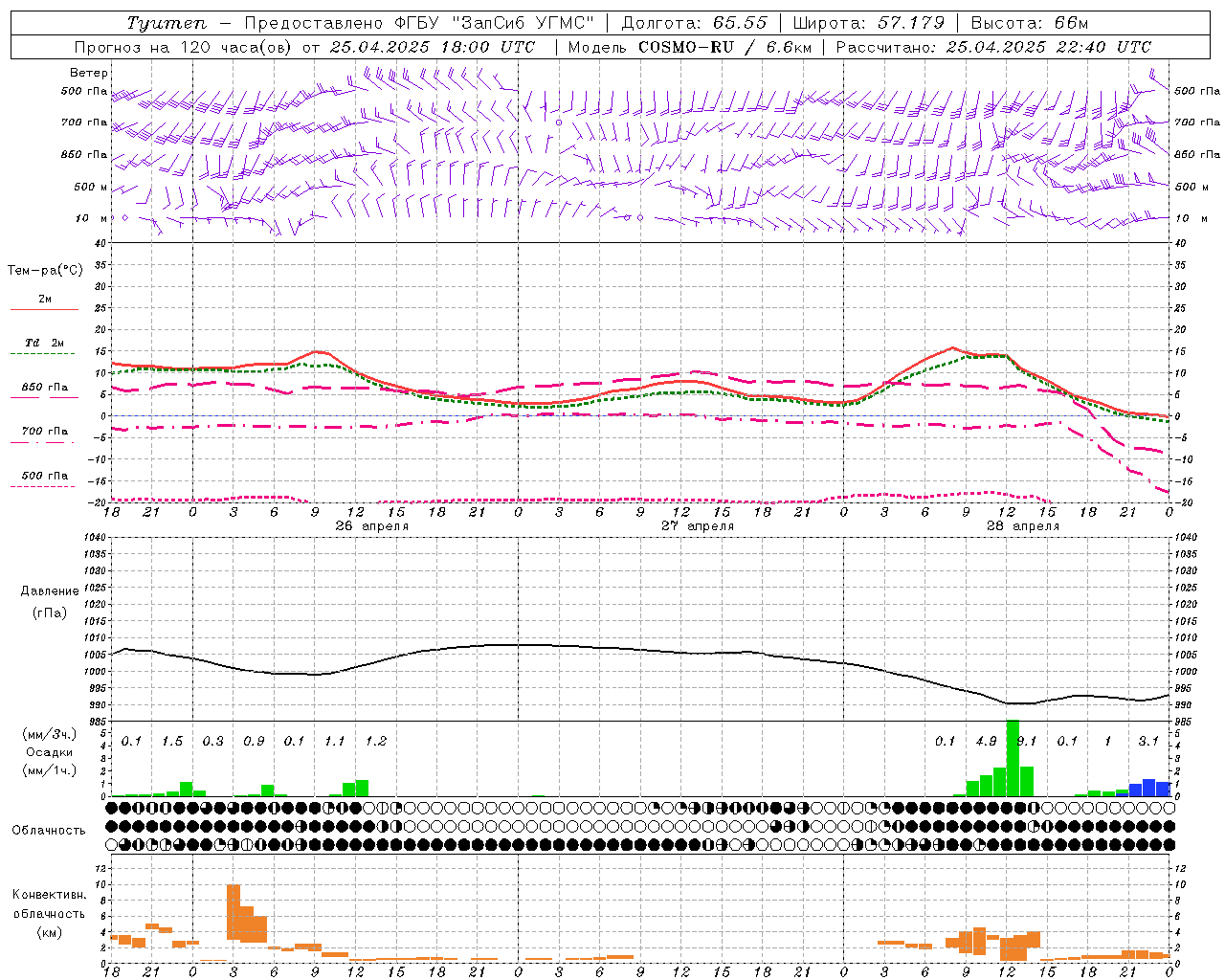Click the precipitation value '0.3'
Viewport: 1225px width, 980px height.
point(212,742)
